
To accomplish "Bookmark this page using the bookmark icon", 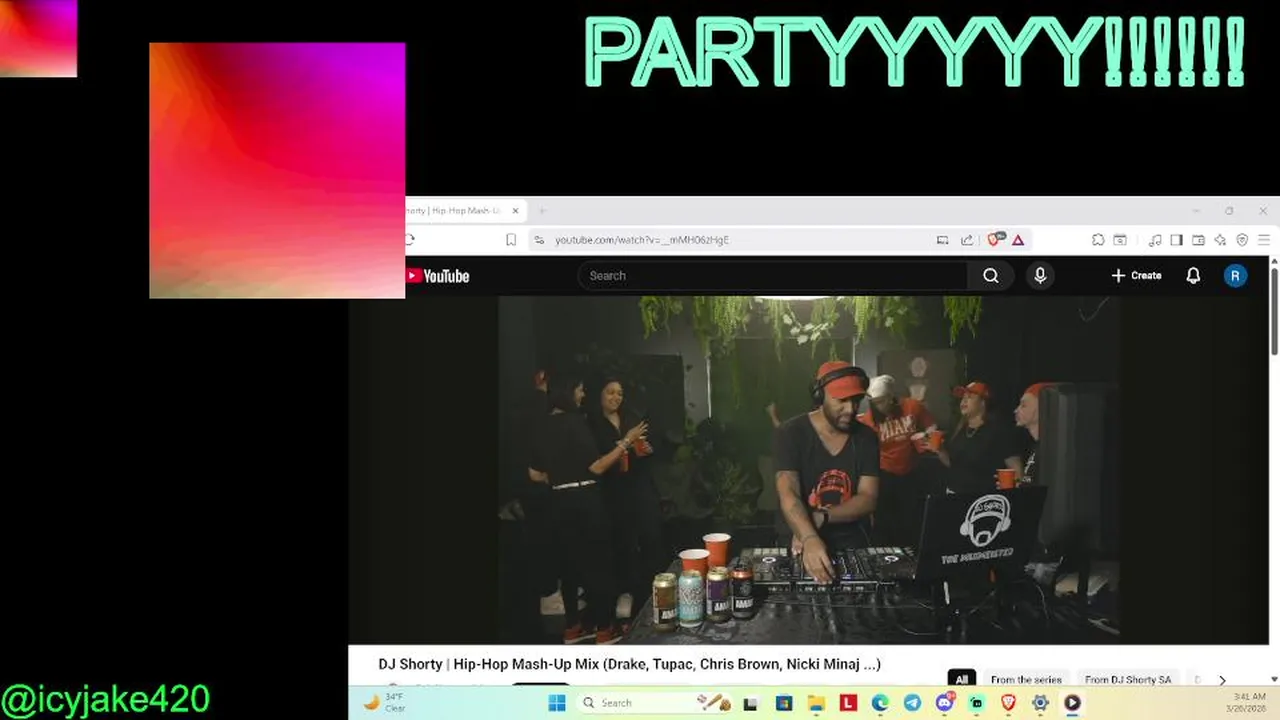I will coord(511,240).
